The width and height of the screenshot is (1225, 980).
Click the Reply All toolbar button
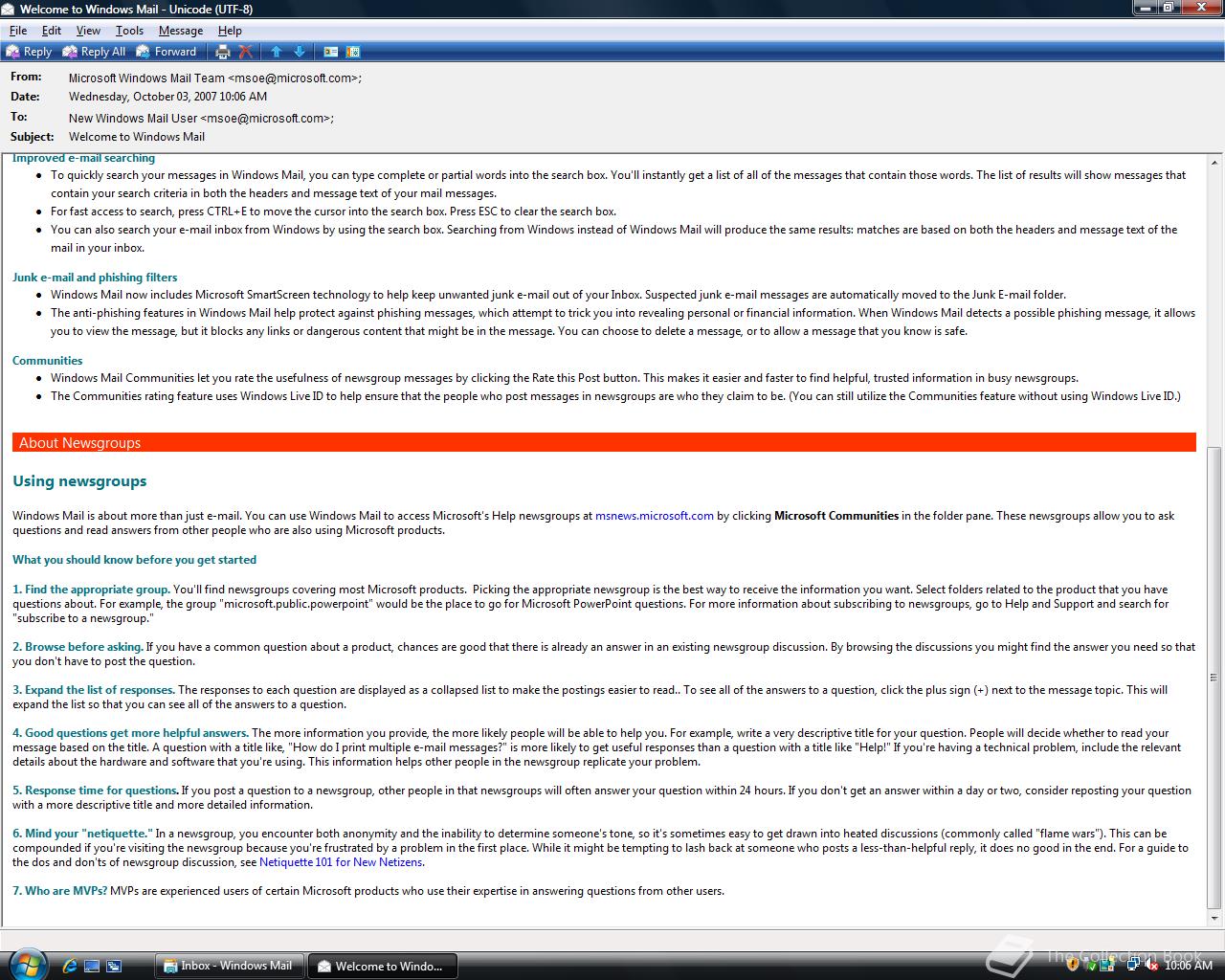pos(94,52)
